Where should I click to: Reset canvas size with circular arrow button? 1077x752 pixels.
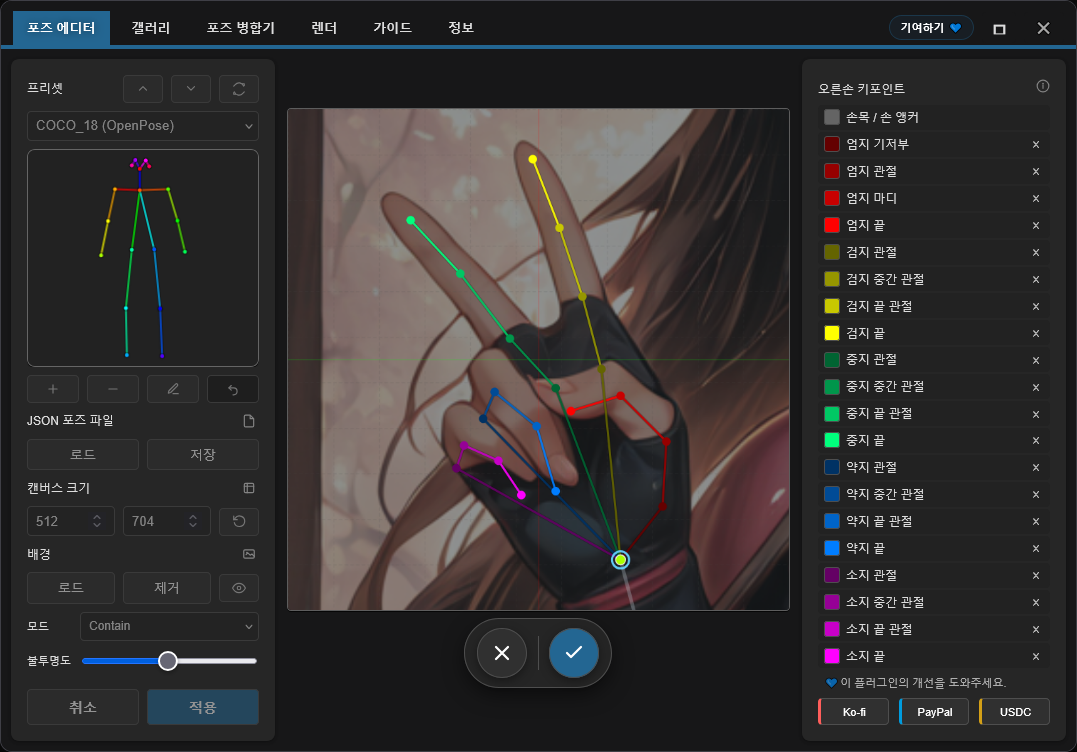(239, 521)
